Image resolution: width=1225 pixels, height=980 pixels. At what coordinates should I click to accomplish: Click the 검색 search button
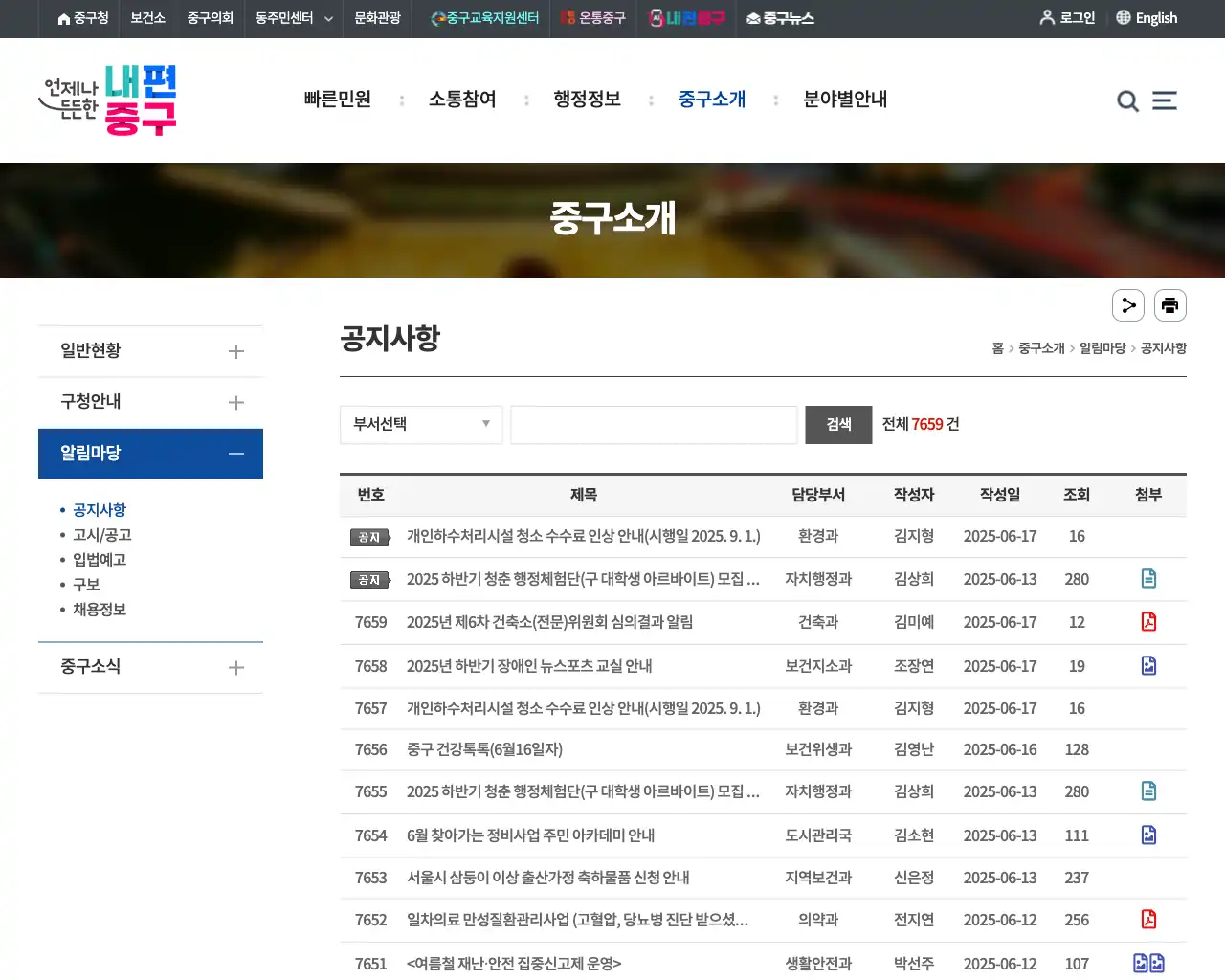coord(838,424)
